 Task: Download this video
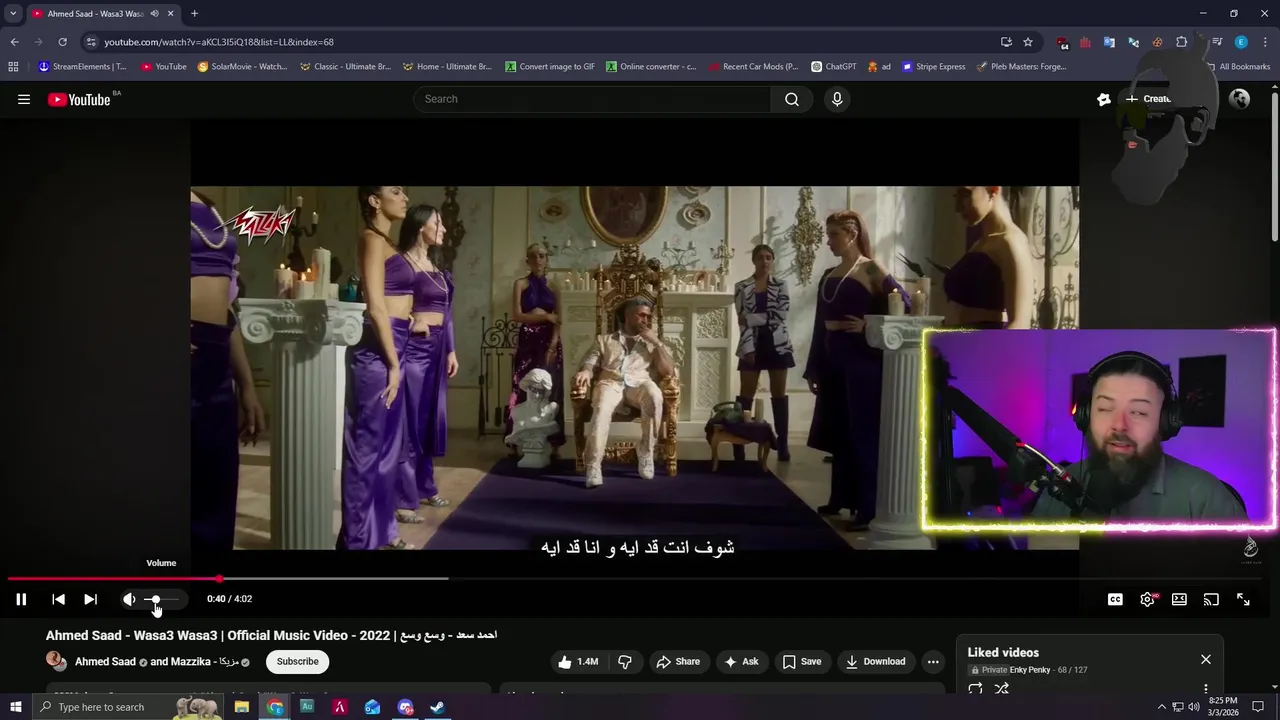point(875,661)
